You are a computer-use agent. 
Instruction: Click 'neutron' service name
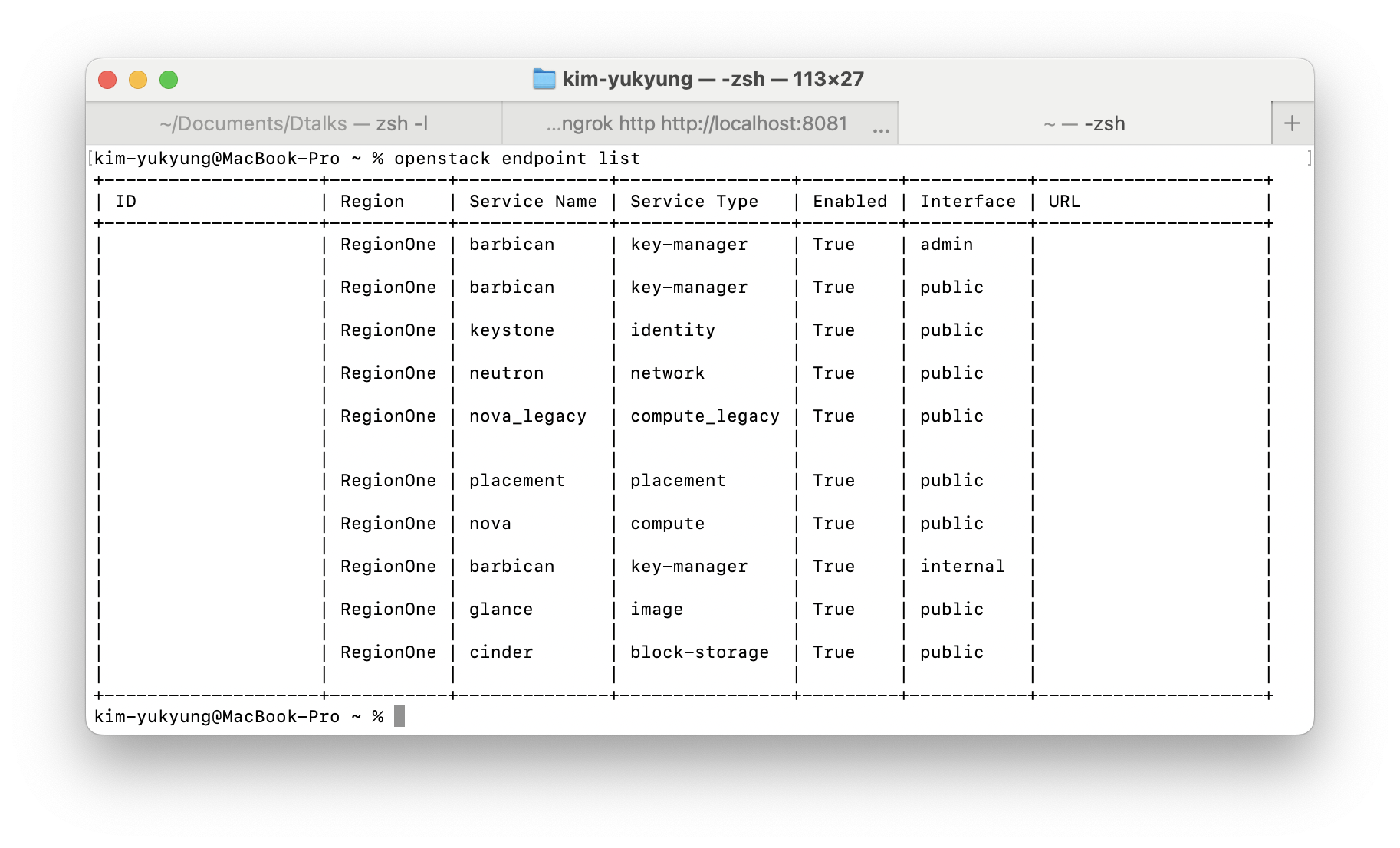pos(506,373)
